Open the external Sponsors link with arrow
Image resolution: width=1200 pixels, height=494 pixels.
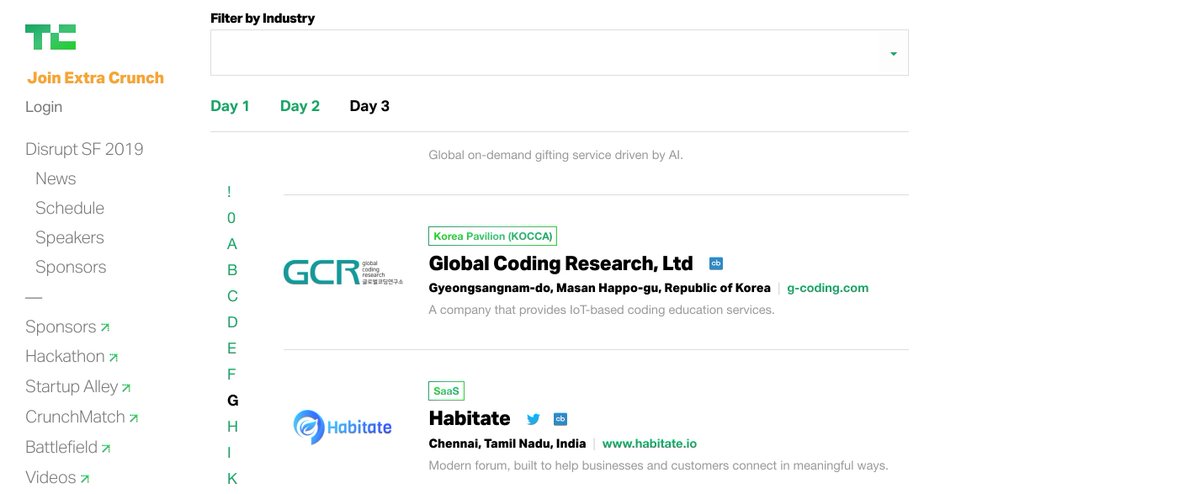coord(68,327)
